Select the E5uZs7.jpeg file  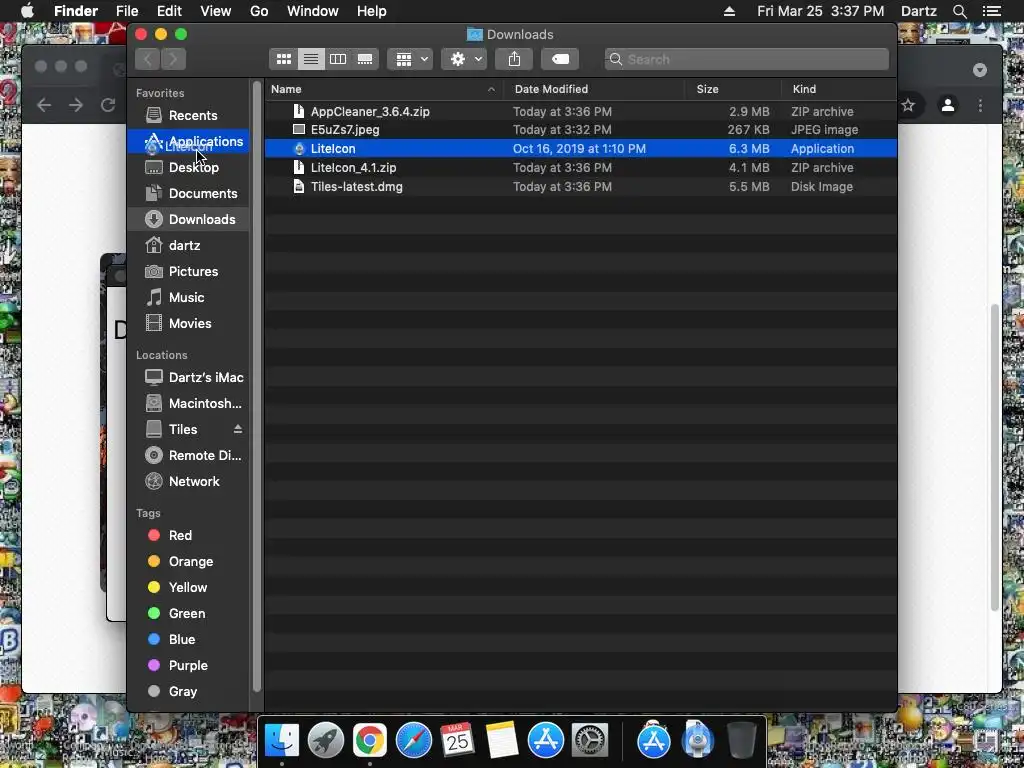(x=581, y=130)
